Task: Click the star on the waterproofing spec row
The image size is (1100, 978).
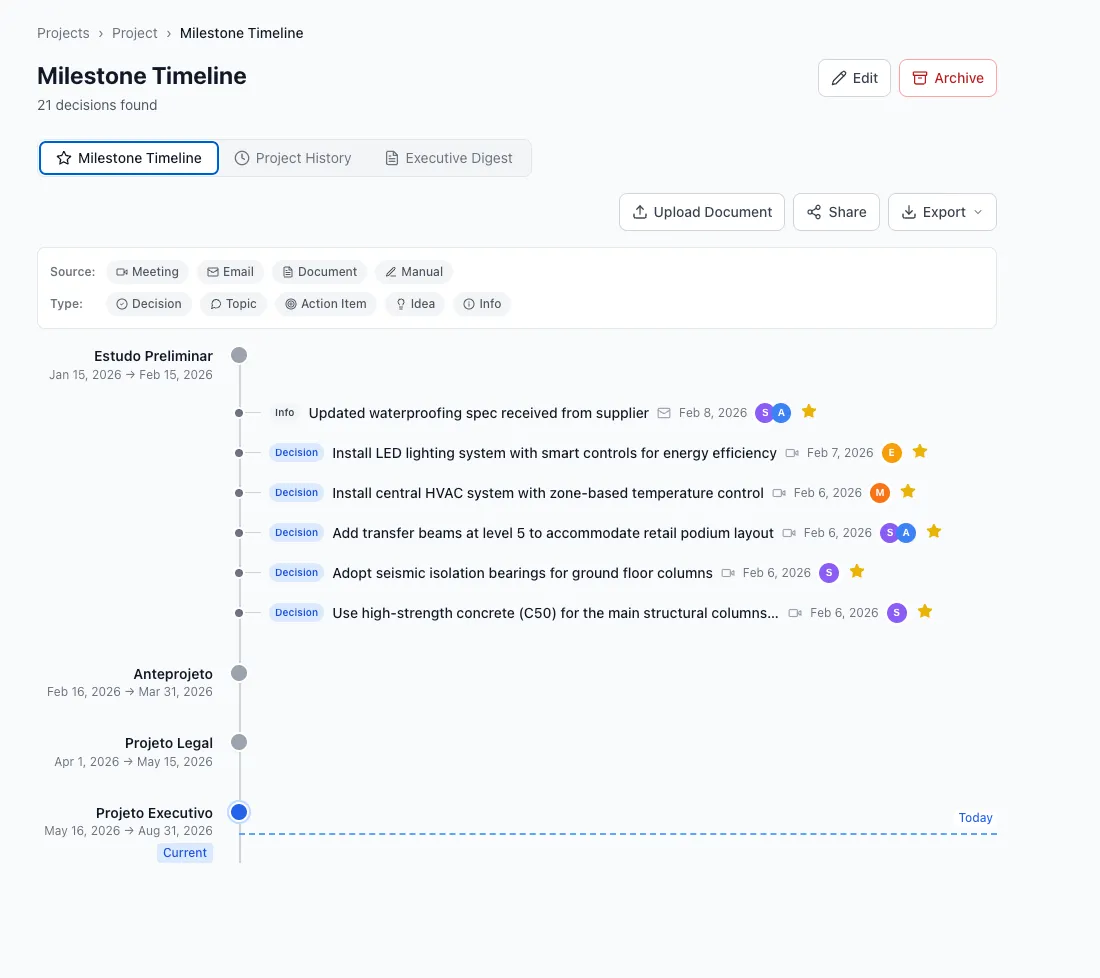Action: click(x=809, y=411)
